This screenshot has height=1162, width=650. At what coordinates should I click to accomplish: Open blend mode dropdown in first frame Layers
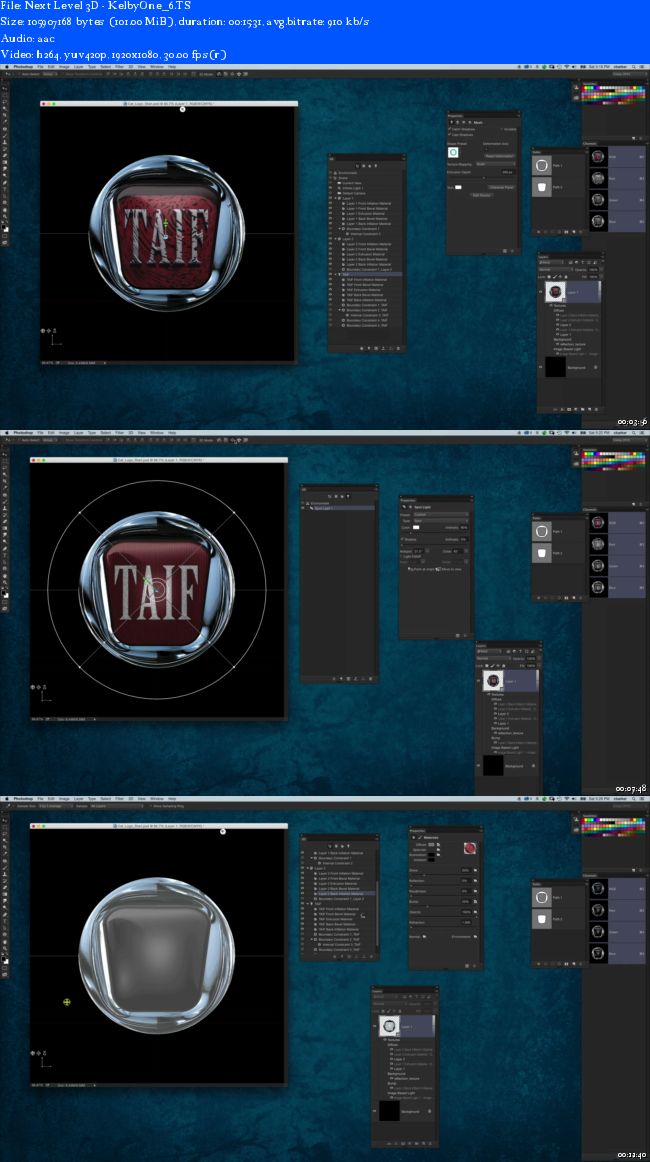click(x=556, y=270)
